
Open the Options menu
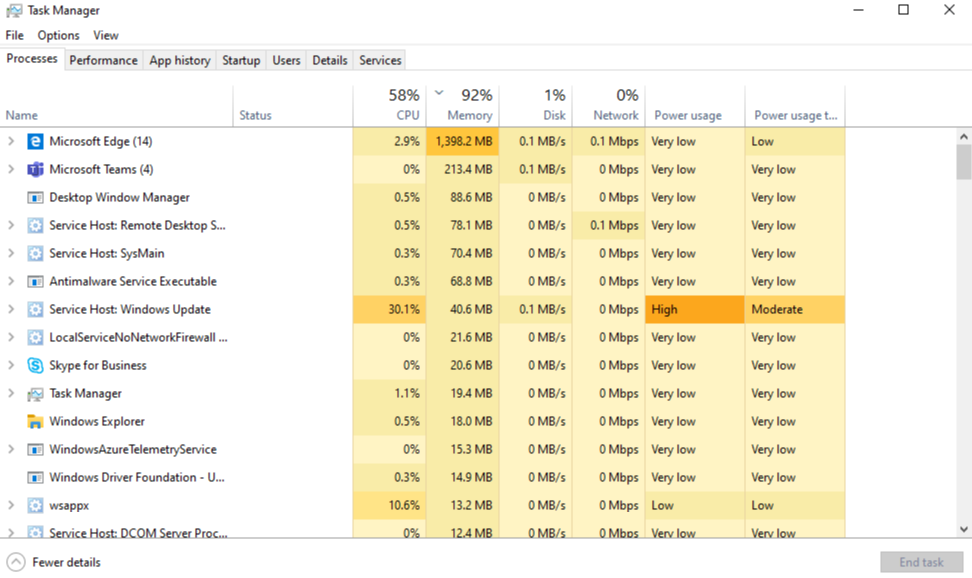click(58, 35)
